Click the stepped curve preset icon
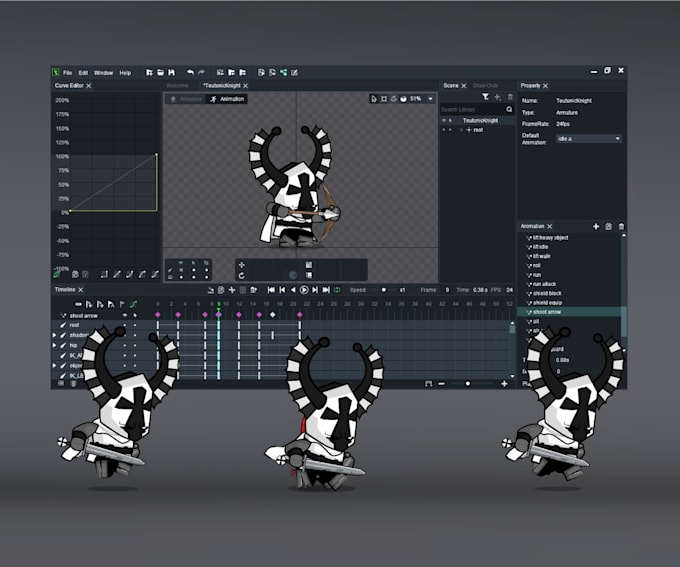Viewport: 680px width, 567px height. (x=104, y=274)
